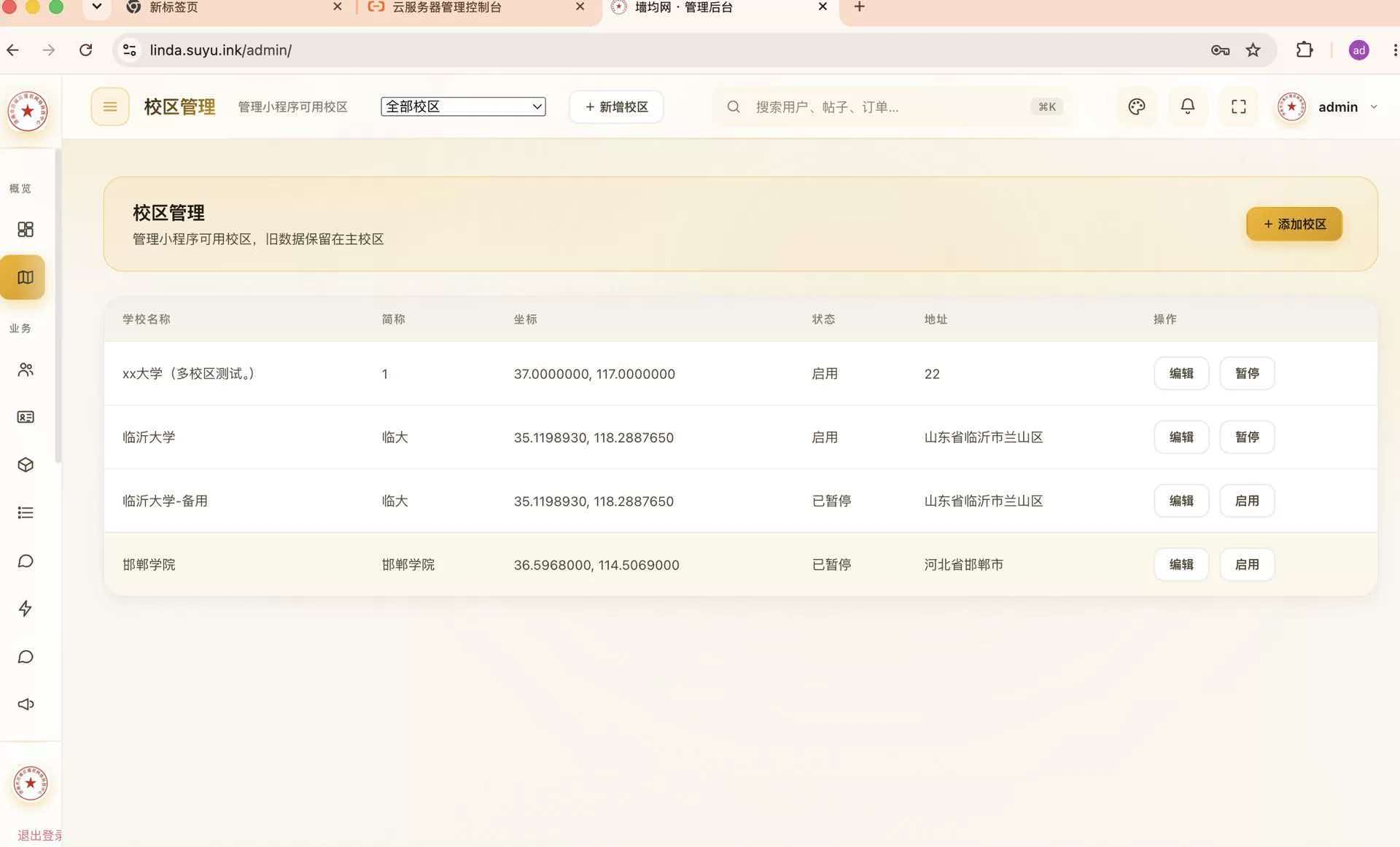Toggle fullscreen mode icon
Screen dimensions: 1400x847
(1238, 106)
